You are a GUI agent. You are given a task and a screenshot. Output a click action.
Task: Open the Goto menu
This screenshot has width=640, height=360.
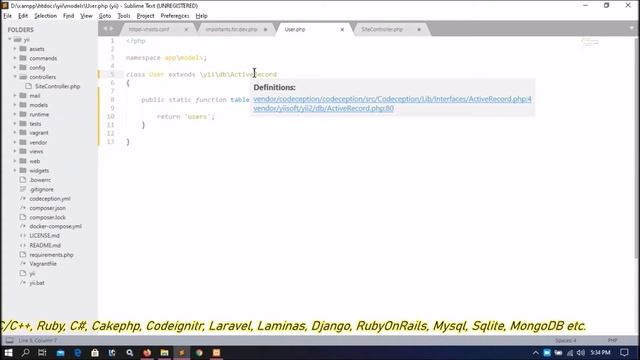(x=105, y=16)
